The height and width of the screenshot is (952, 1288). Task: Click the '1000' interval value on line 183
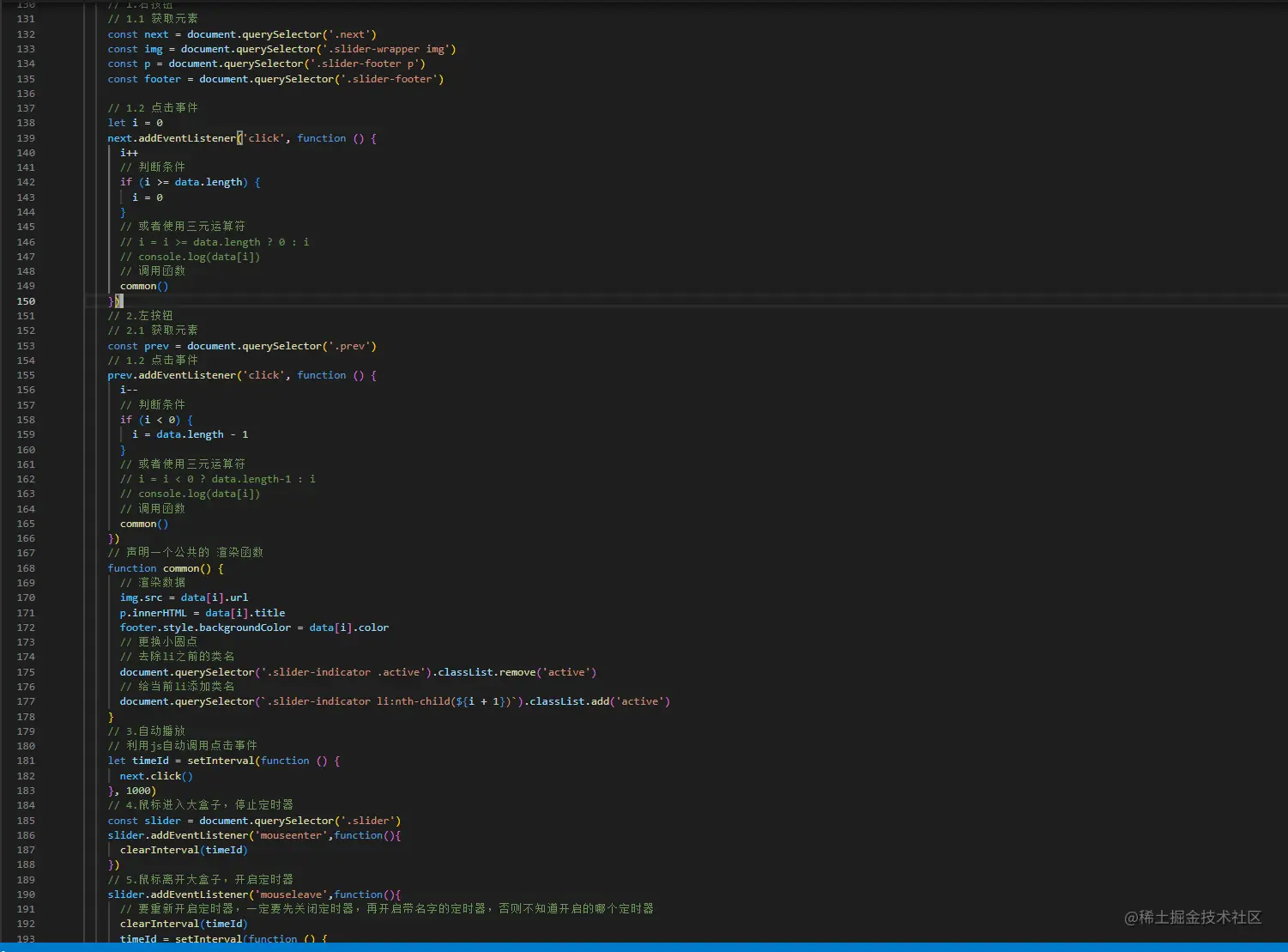[138, 791]
